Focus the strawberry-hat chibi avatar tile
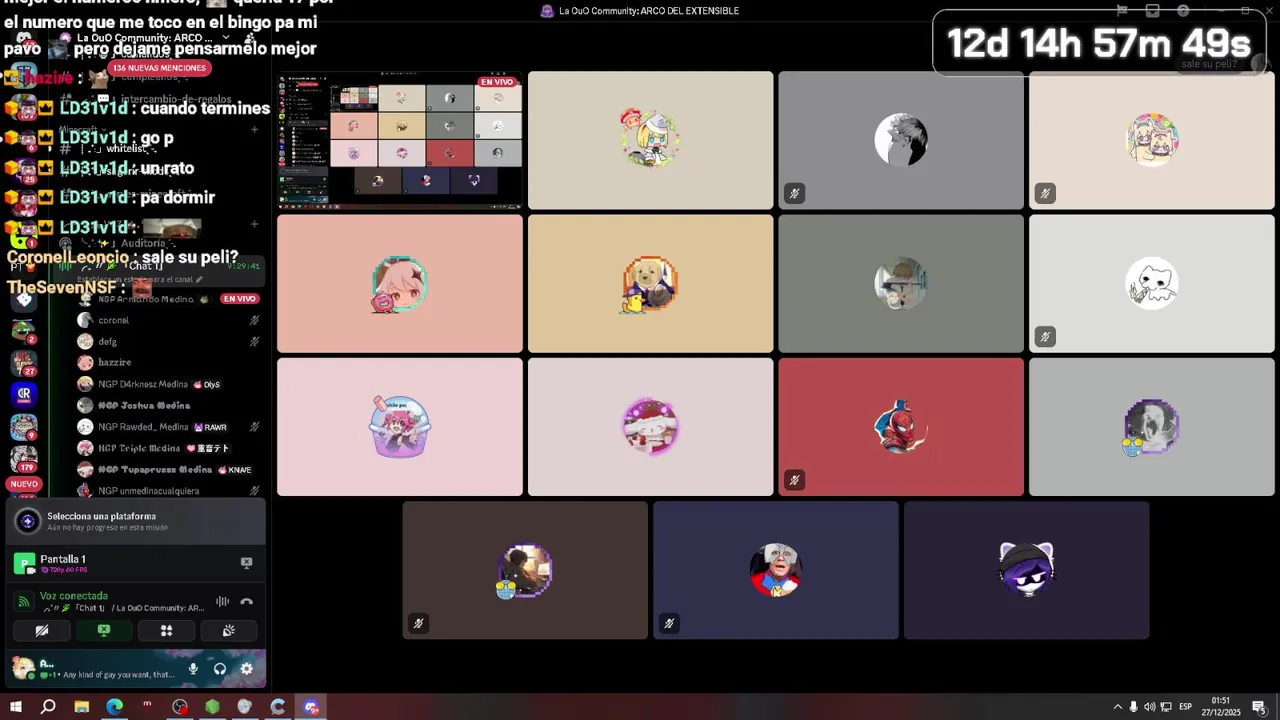Screen dimensions: 1280x720 [650, 140]
